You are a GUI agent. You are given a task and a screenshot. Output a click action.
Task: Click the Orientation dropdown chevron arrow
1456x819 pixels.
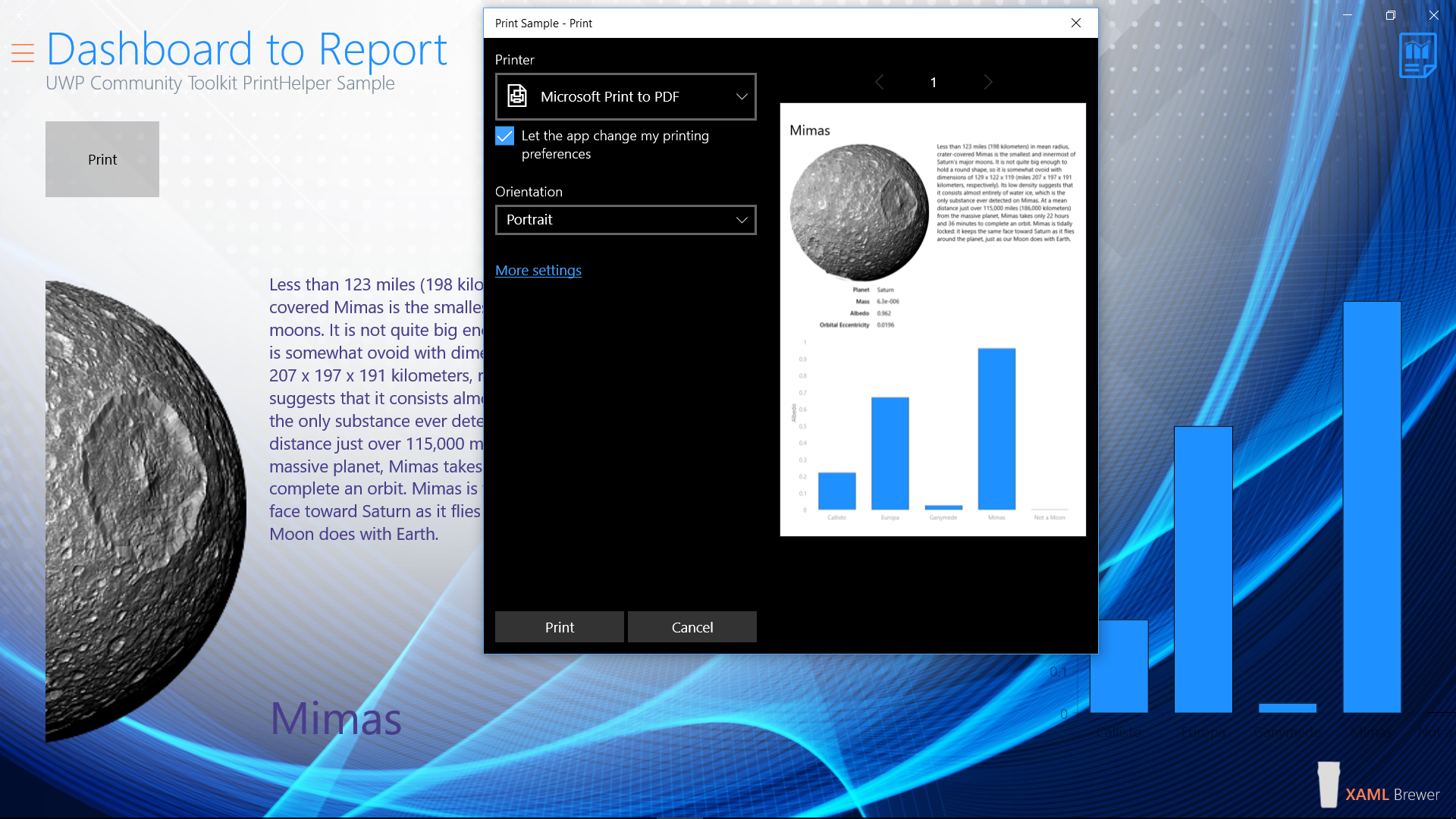click(742, 220)
